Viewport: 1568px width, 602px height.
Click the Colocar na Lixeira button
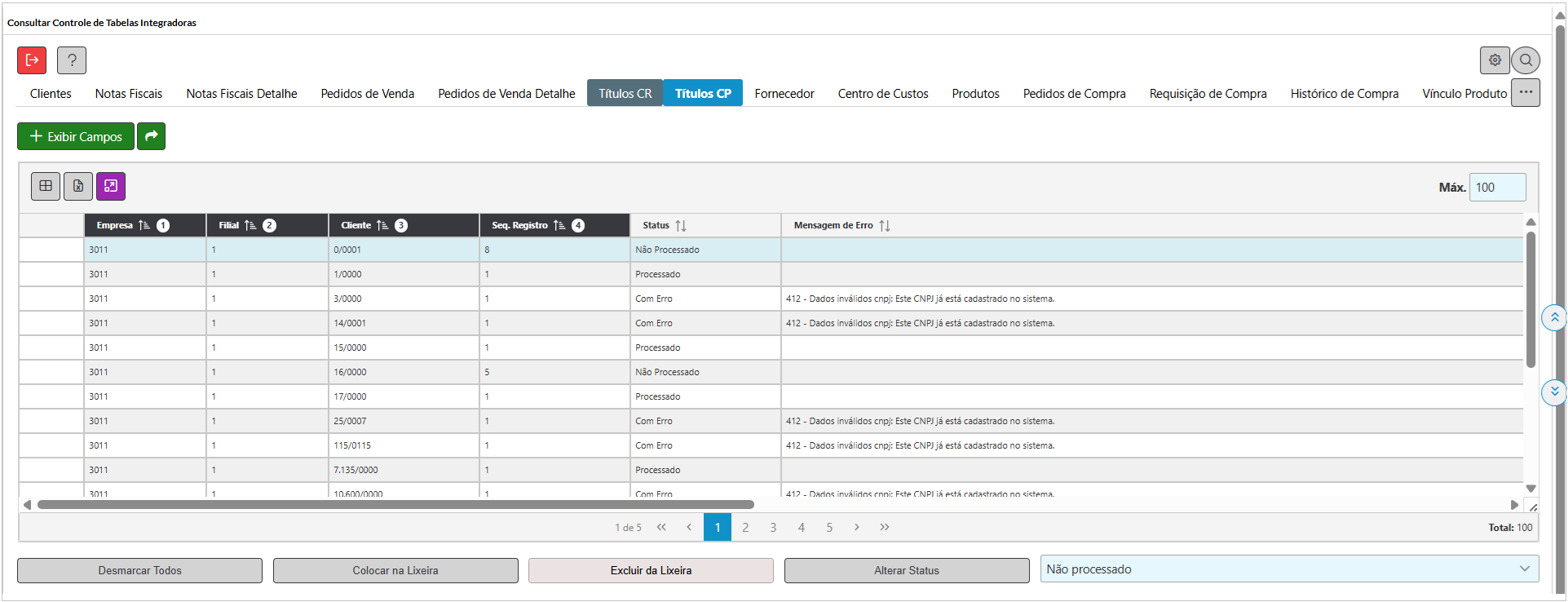[395, 570]
